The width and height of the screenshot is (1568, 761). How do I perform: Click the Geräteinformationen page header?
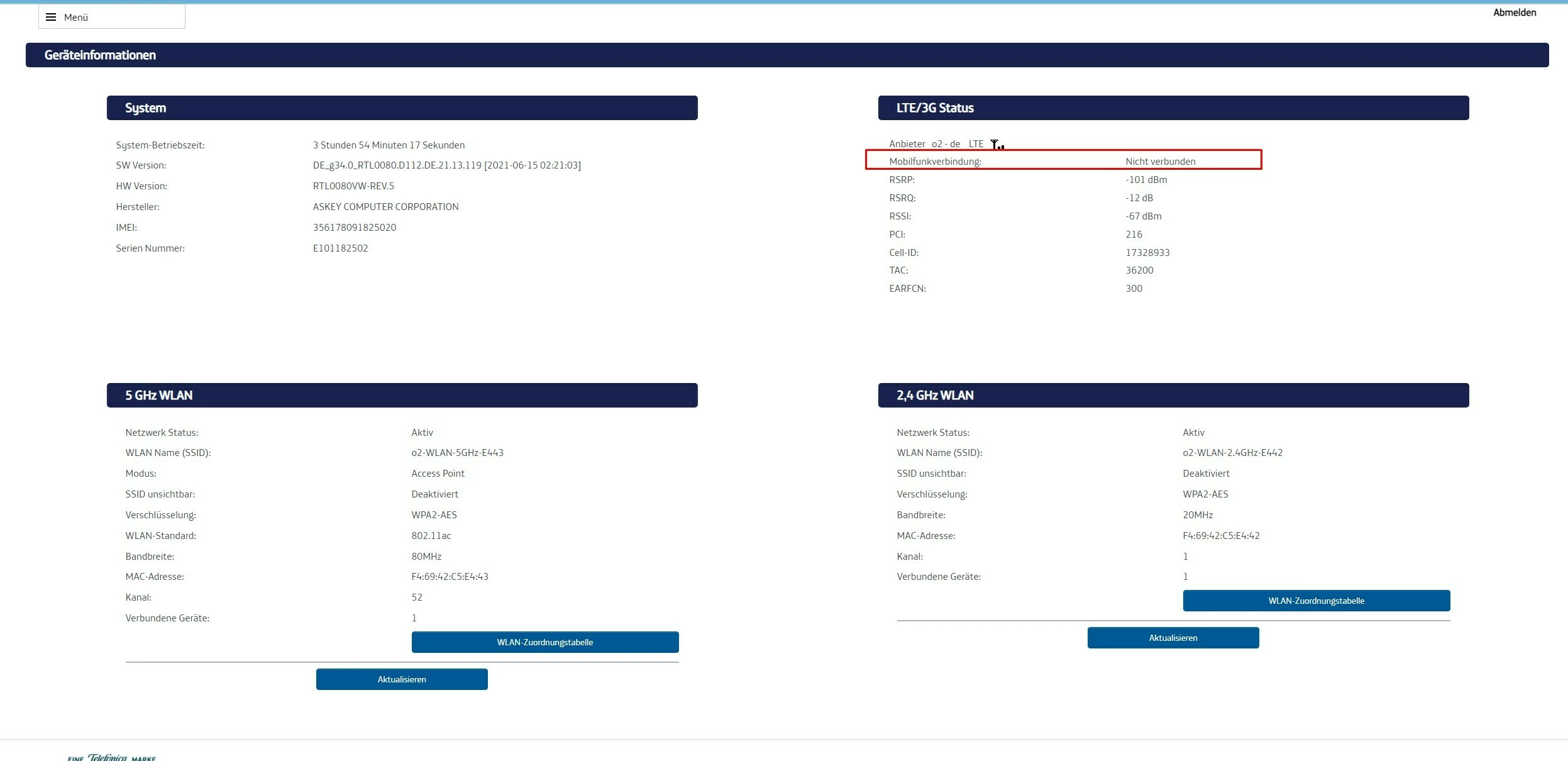pyautogui.click(x=100, y=55)
